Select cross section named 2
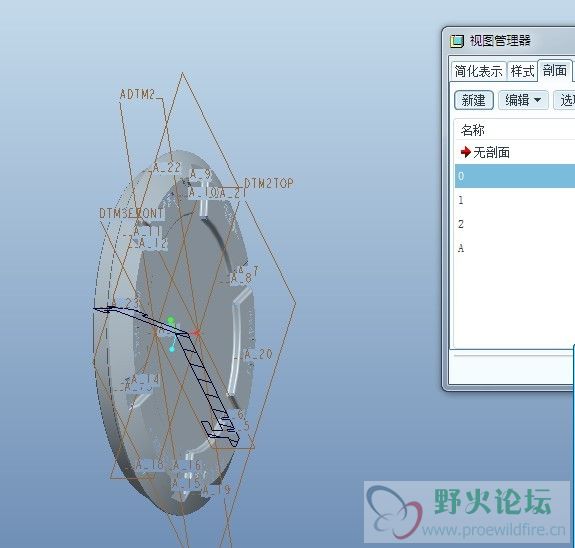The image size is (575, 548). coord(515,224)
